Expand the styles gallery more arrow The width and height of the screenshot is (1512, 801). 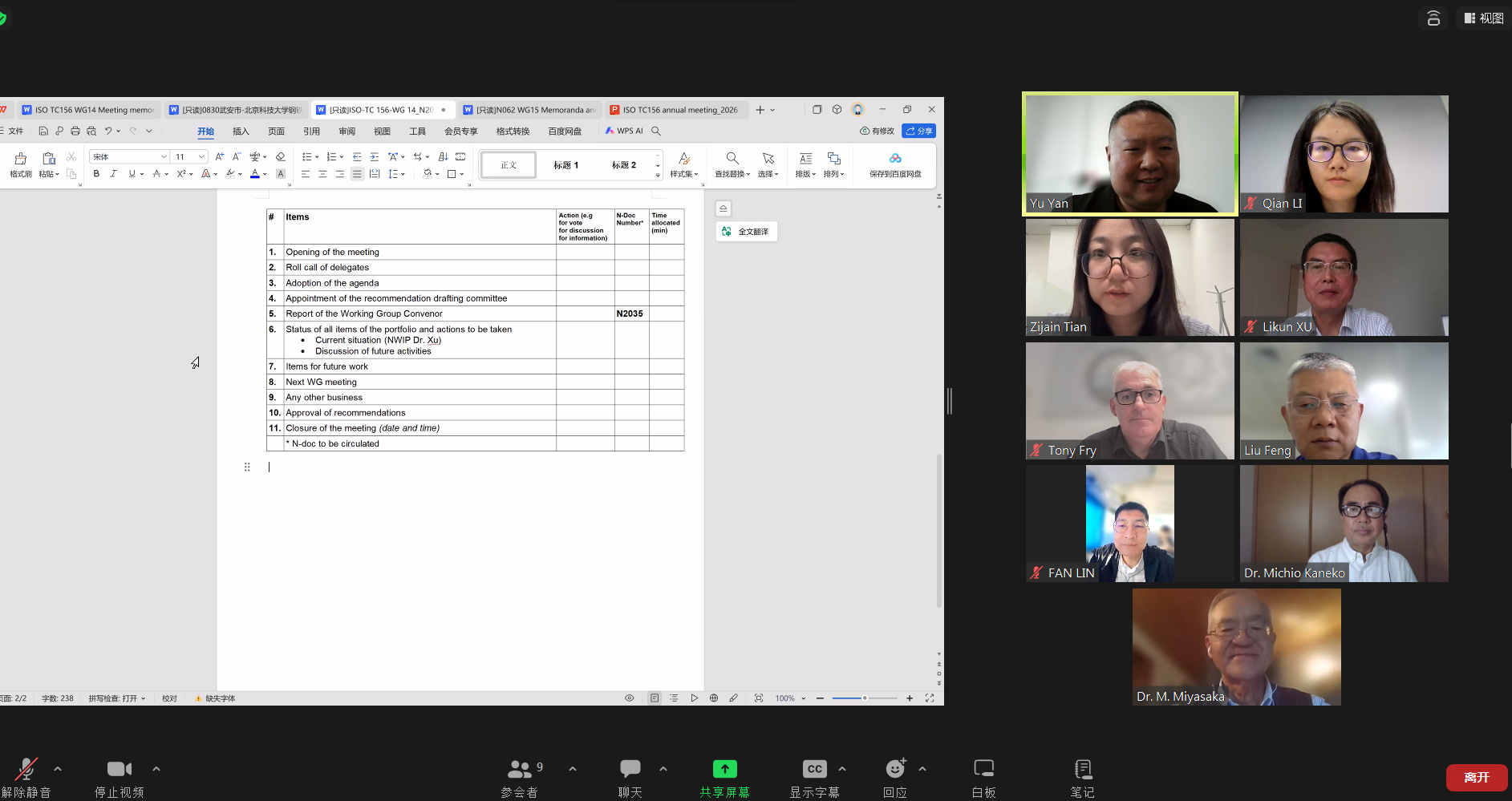(658, 176)
